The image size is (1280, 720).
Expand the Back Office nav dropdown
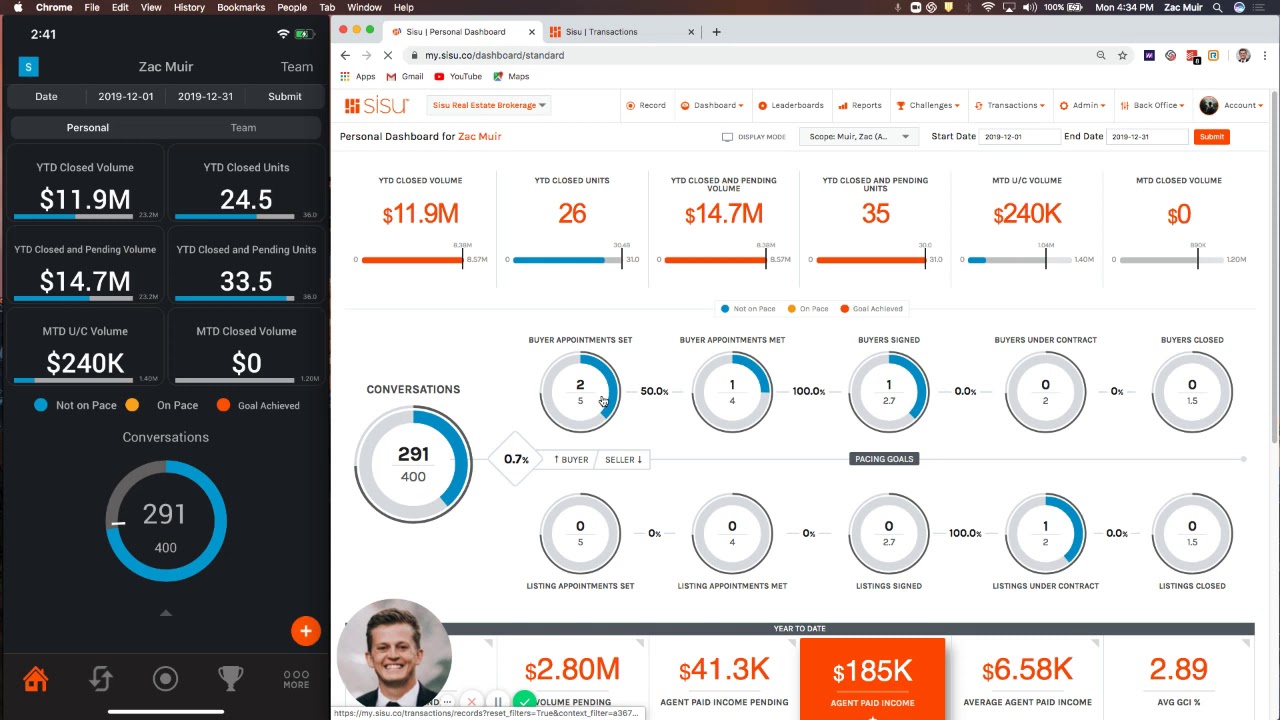[1153, 105]
